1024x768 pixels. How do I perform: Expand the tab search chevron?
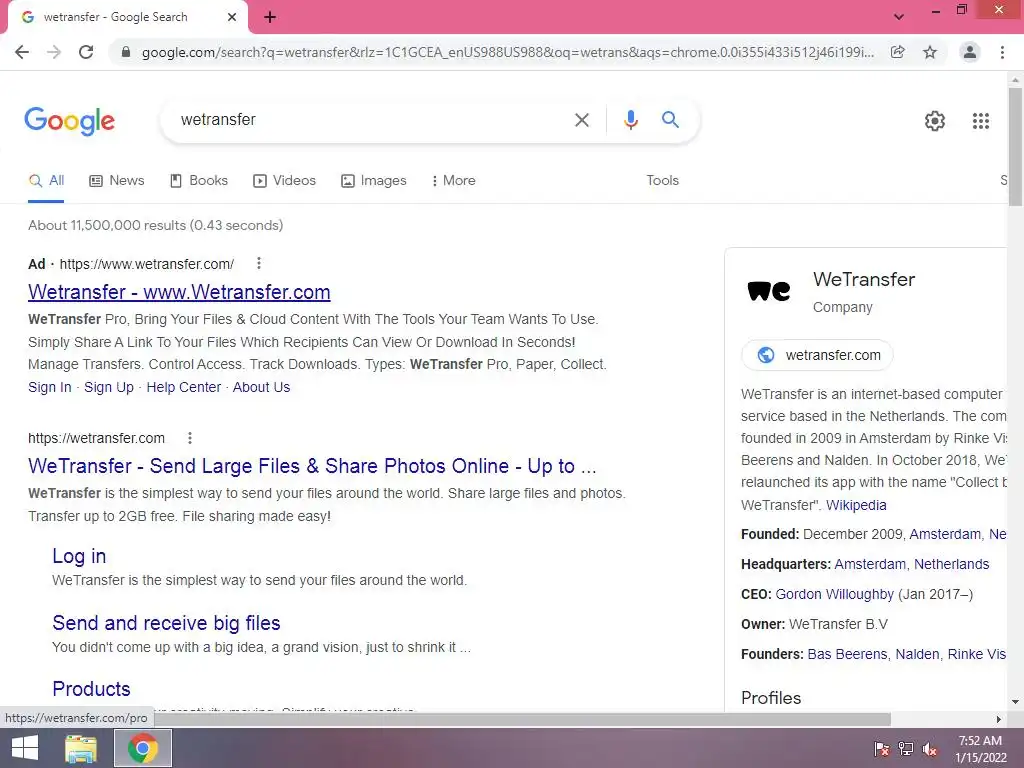click(x=899, y=17)
